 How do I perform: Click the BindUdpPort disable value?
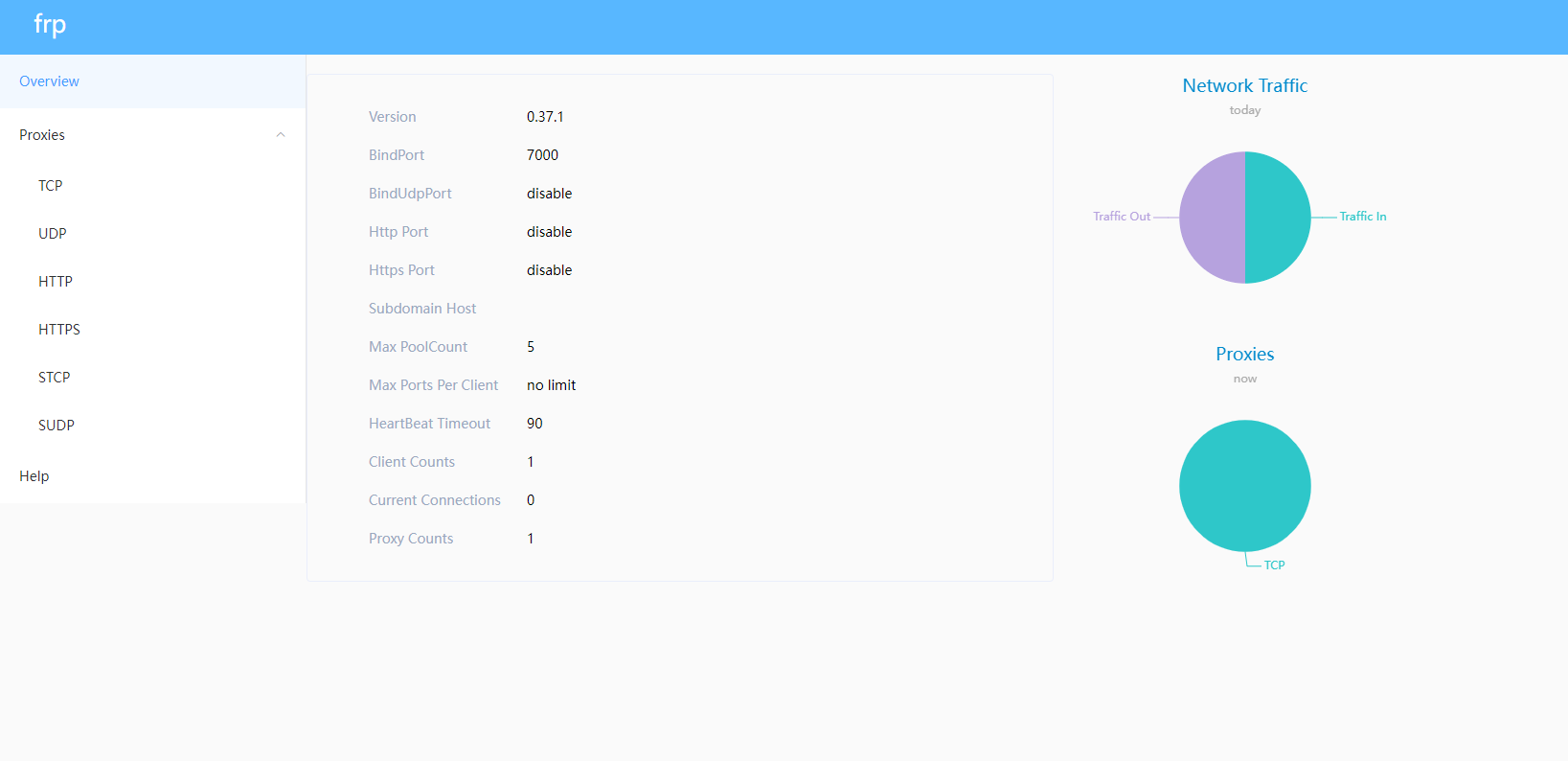(549, 194)
